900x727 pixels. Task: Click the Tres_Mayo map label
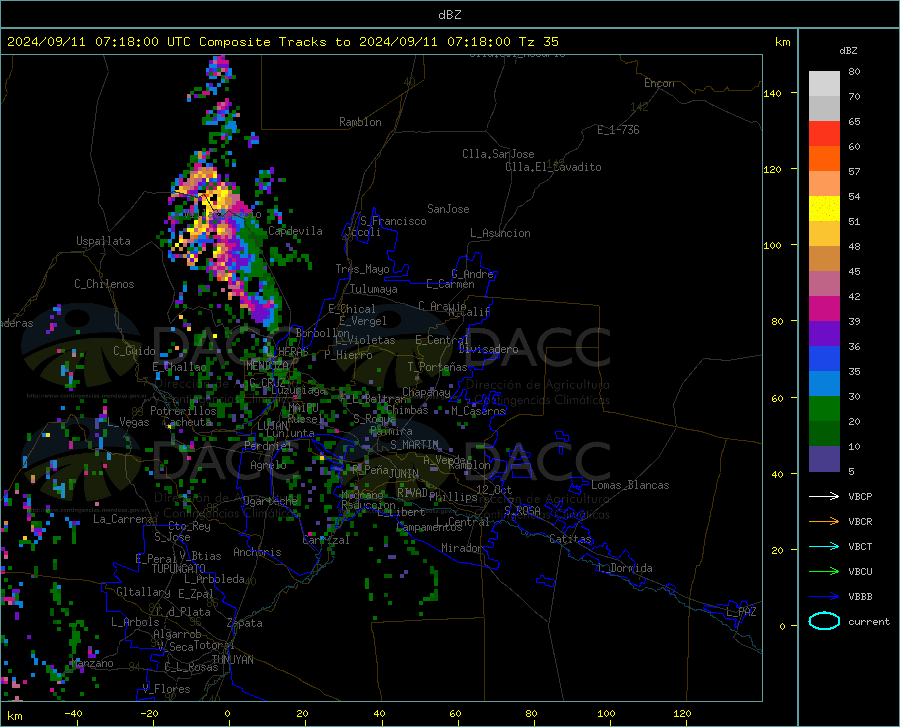[362, 269]
